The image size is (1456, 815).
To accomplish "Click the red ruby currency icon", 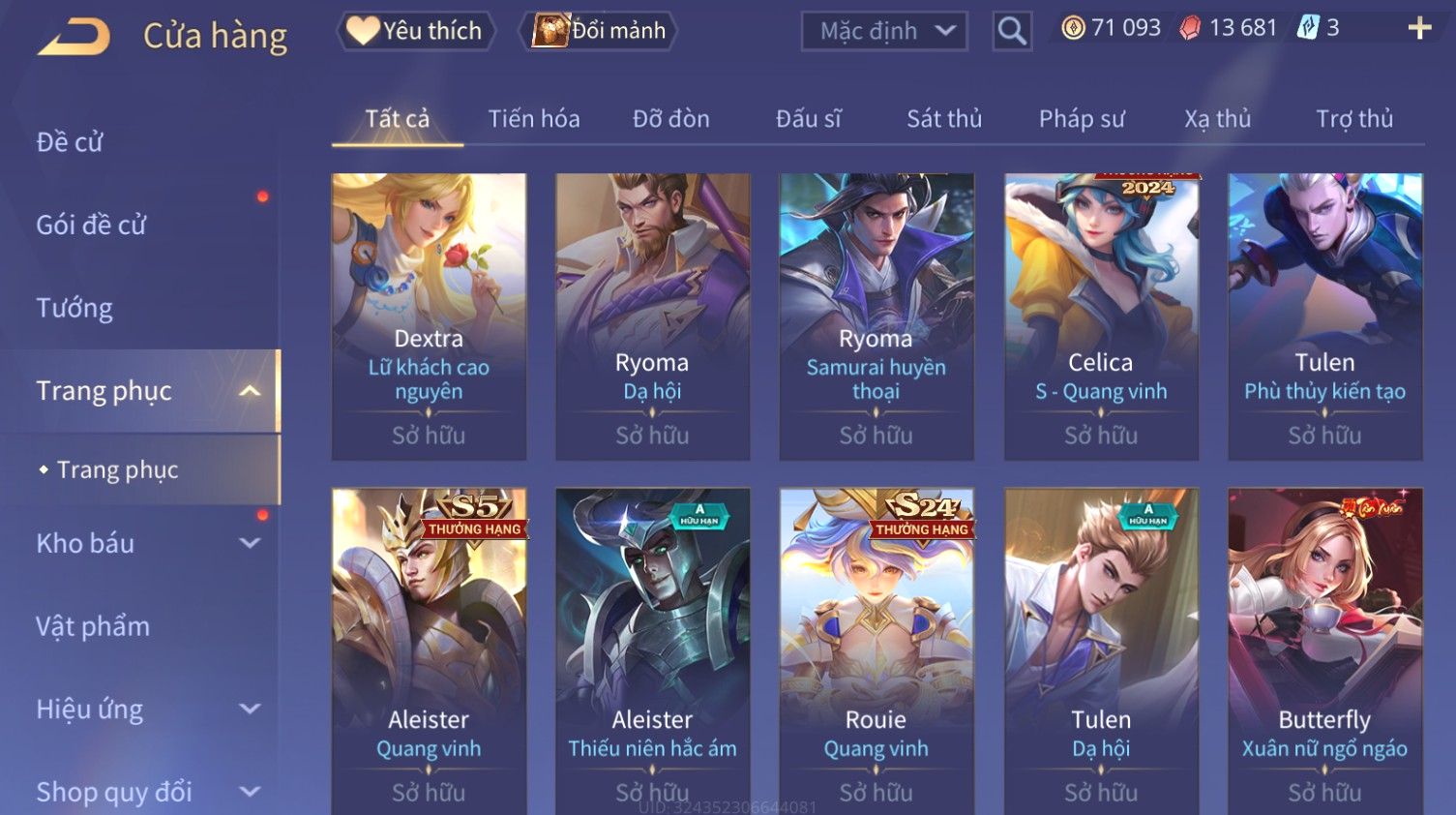I will click(1190, 28).
